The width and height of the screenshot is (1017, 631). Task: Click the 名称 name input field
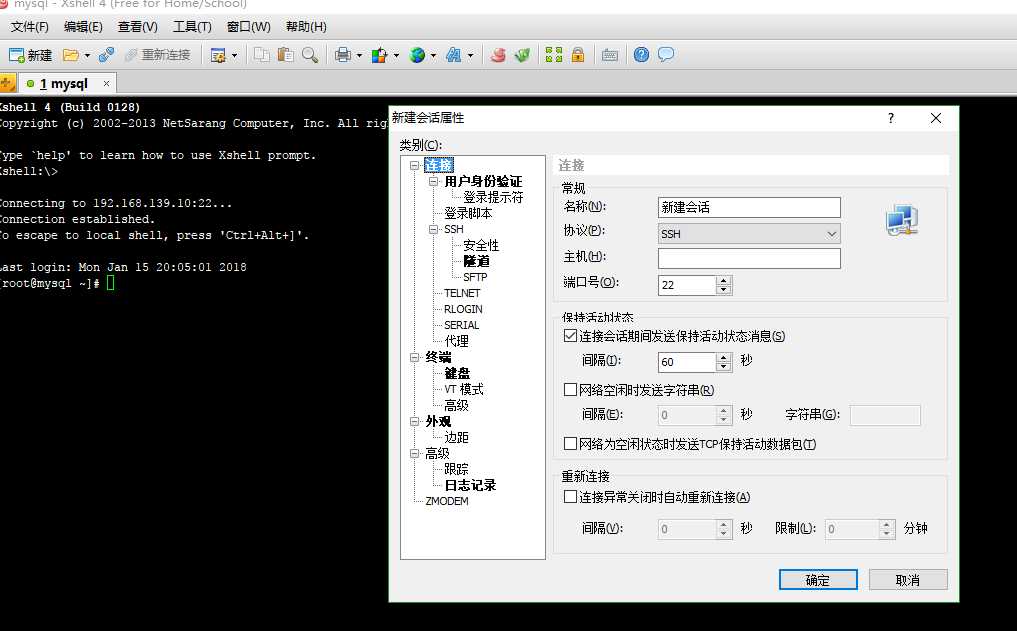749,208
